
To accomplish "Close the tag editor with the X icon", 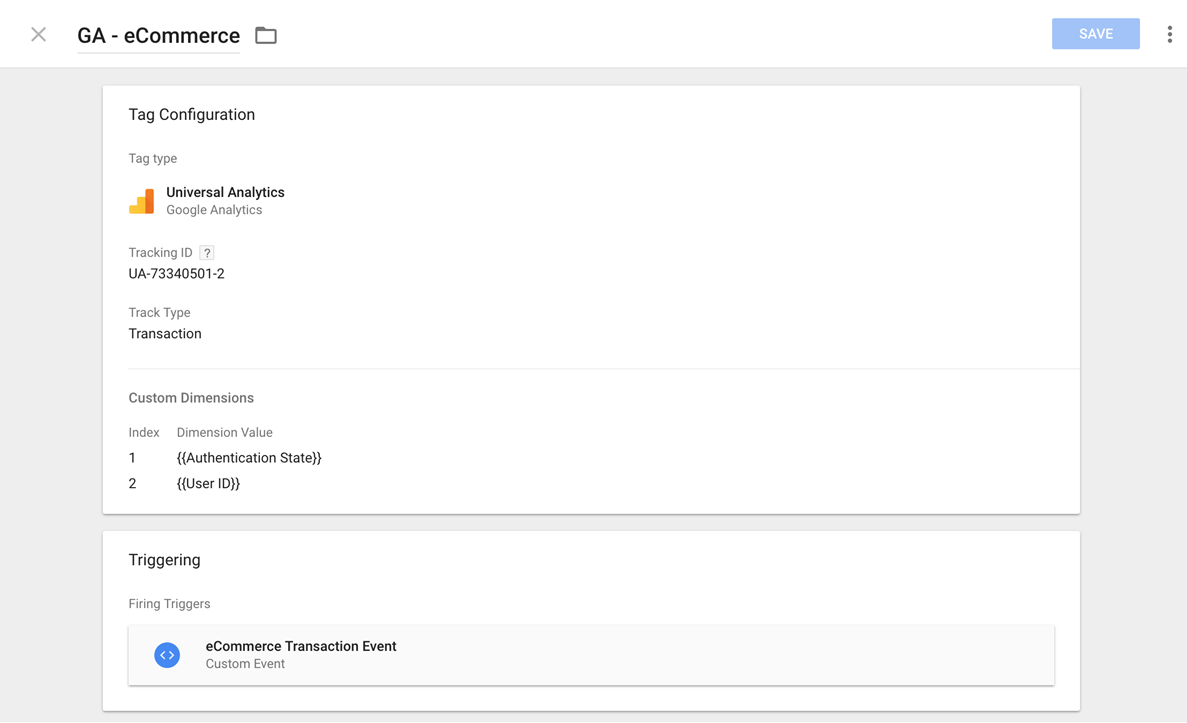I will 39,35.
